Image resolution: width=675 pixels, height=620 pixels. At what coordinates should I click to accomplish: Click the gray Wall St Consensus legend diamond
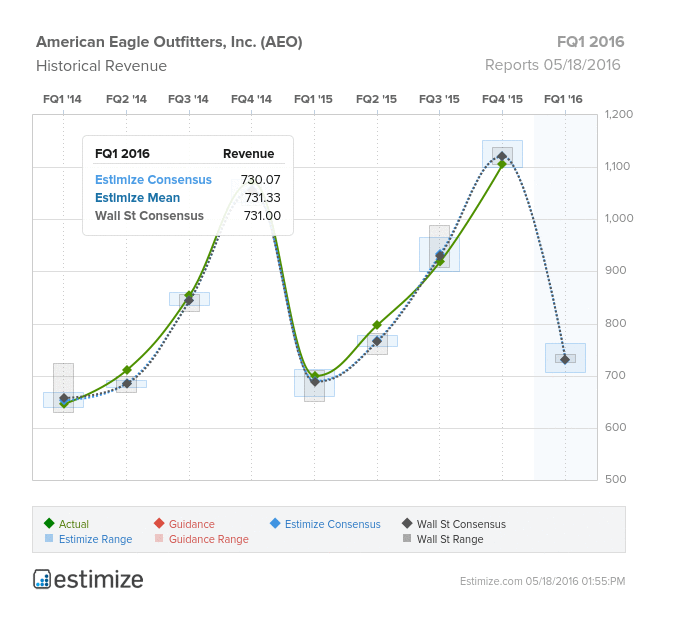click(x=407, y=523)
